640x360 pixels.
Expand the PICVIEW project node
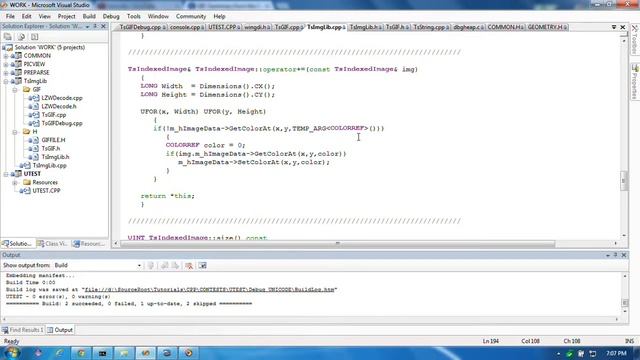(x=6, y=64)
